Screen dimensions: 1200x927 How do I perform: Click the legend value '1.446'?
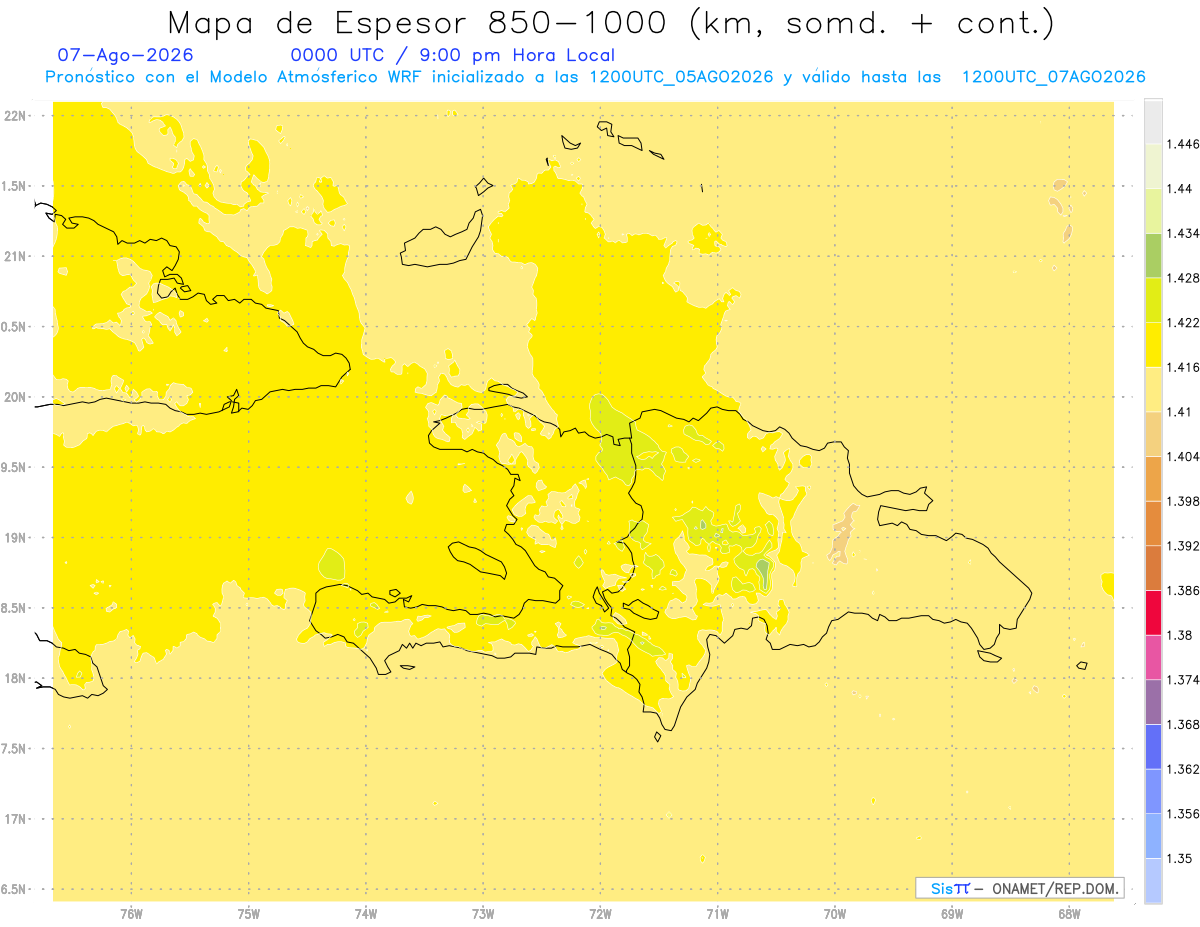[x=1184, y=144]
